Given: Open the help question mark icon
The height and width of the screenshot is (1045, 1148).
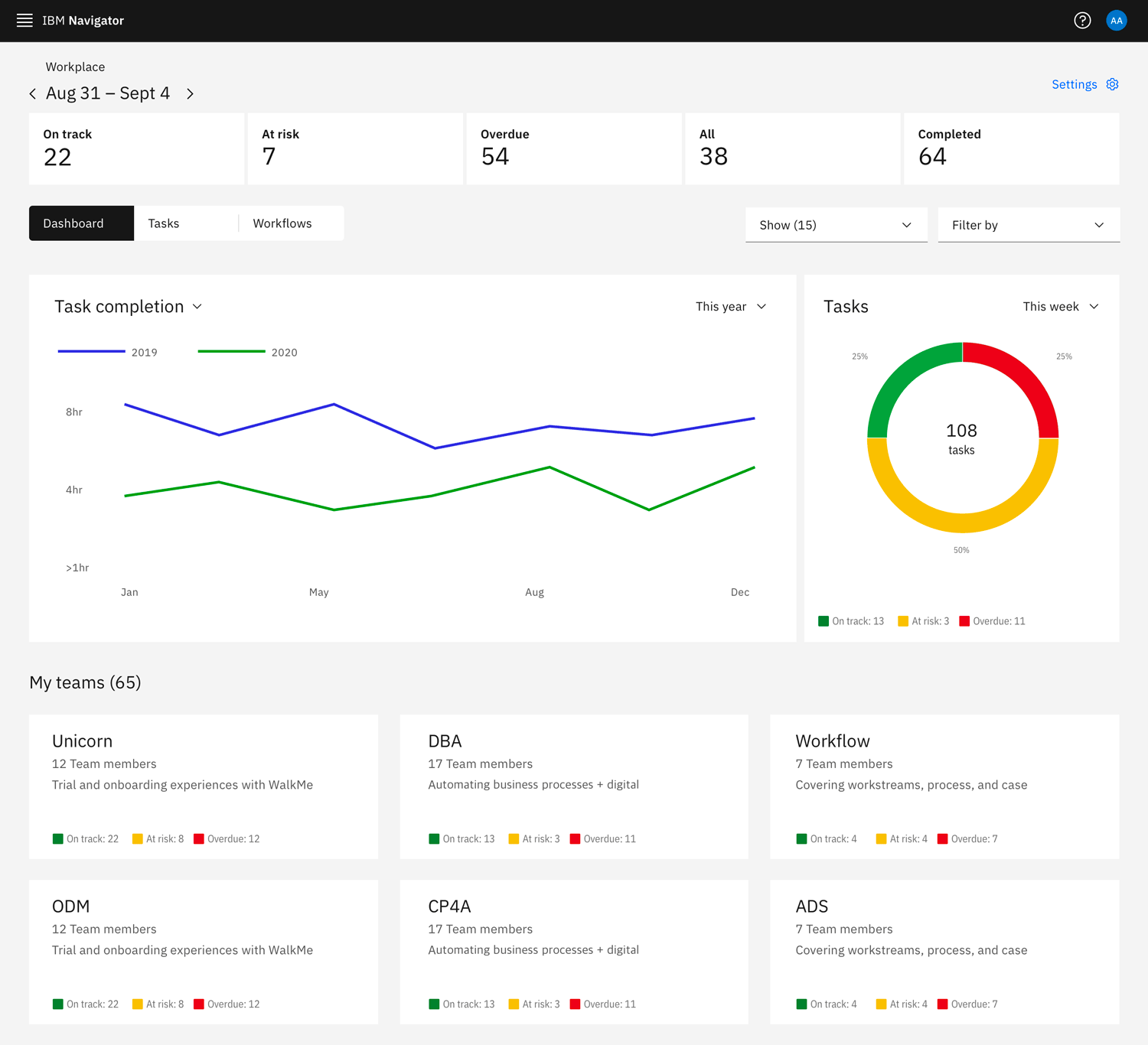Looking at the screenshot, I should 1082,21.
